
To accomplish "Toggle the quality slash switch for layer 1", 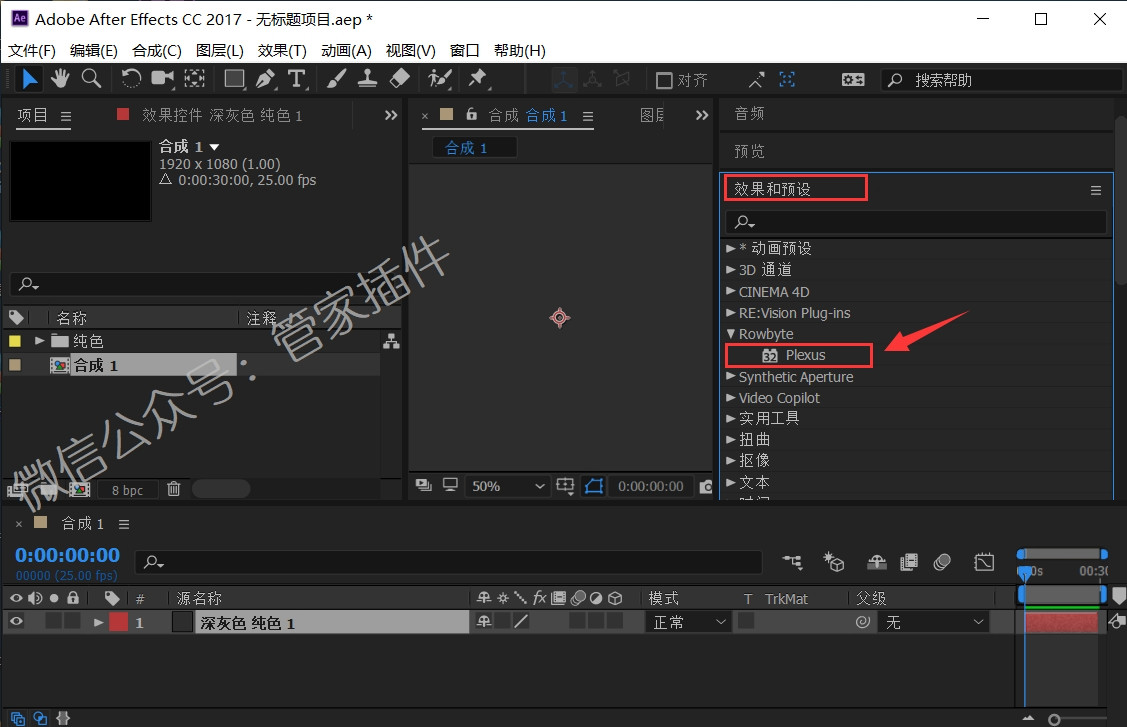I will pyautogui.click(x=521, y=621).
